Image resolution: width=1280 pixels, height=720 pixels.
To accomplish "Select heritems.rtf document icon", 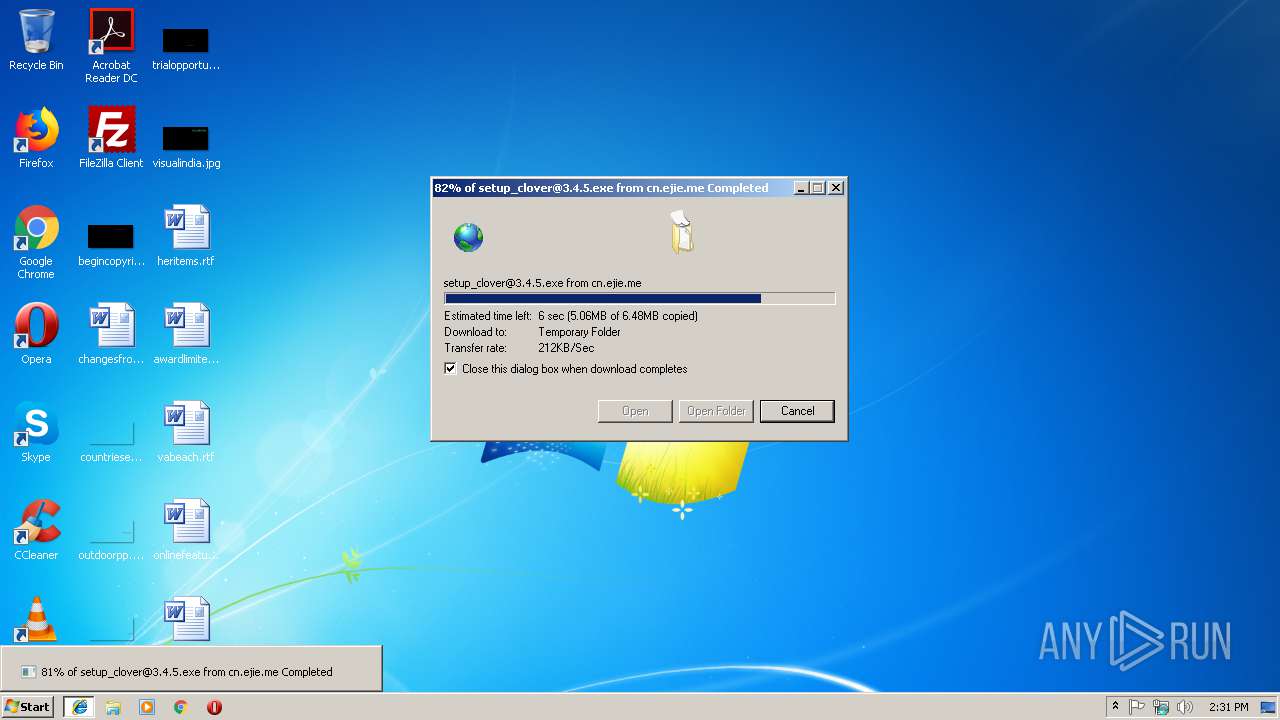I will tap(186, 236).
